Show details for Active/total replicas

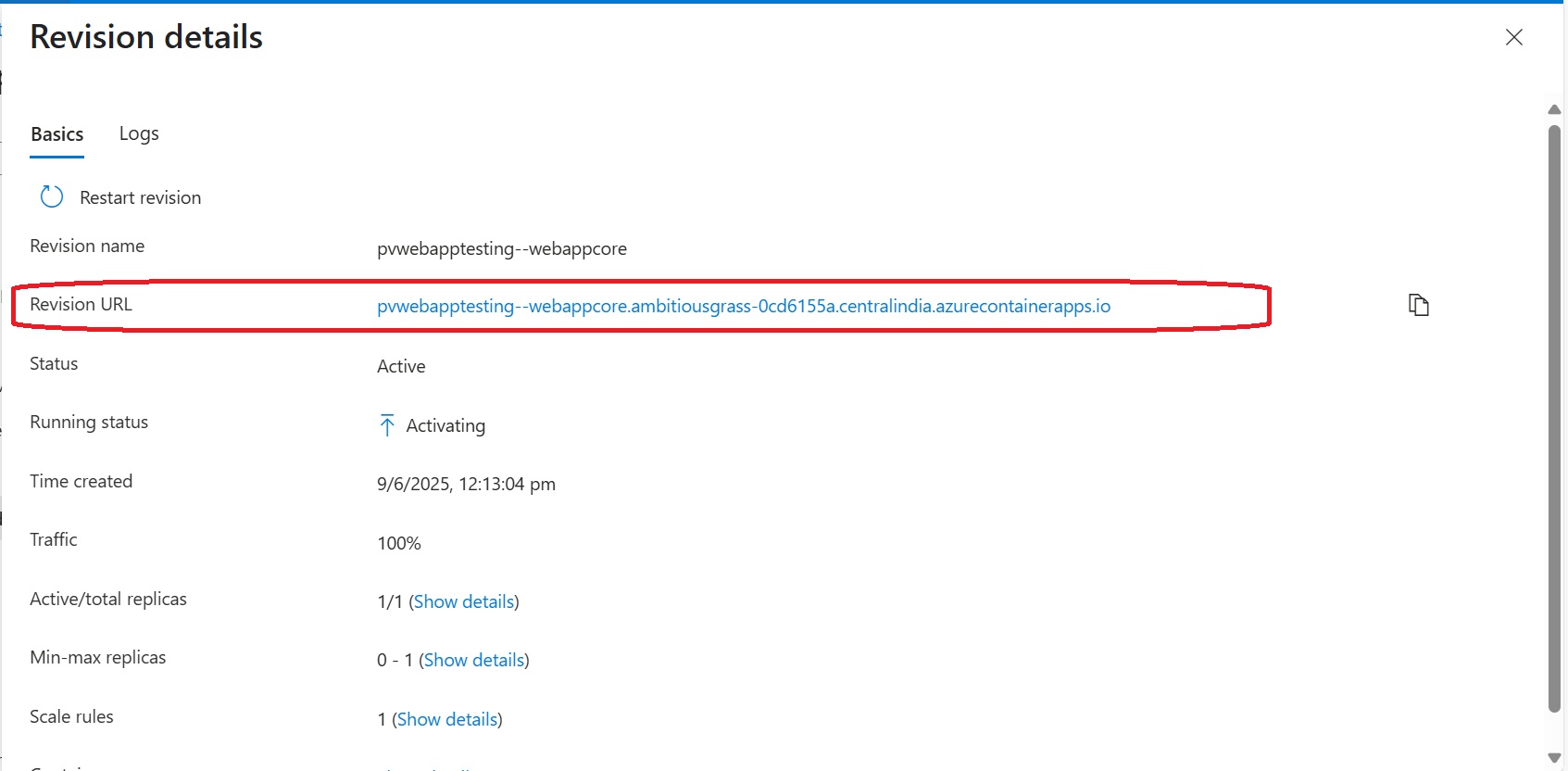pos(463,602)
